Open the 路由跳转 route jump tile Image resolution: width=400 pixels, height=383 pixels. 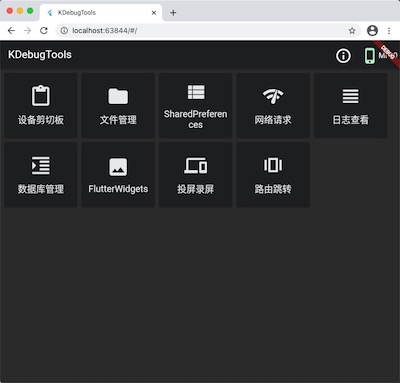coord(273,175)
